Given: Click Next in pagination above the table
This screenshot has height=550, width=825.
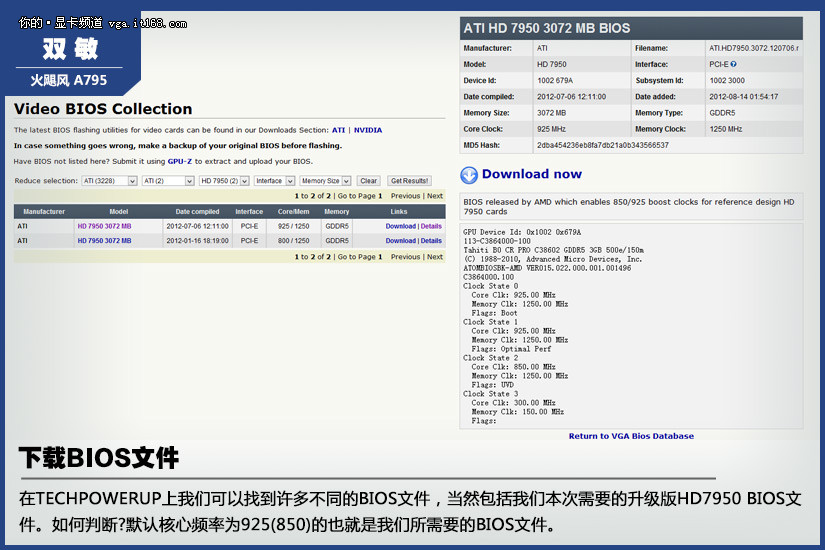Looking at the screenshot, I should point(435,196).
